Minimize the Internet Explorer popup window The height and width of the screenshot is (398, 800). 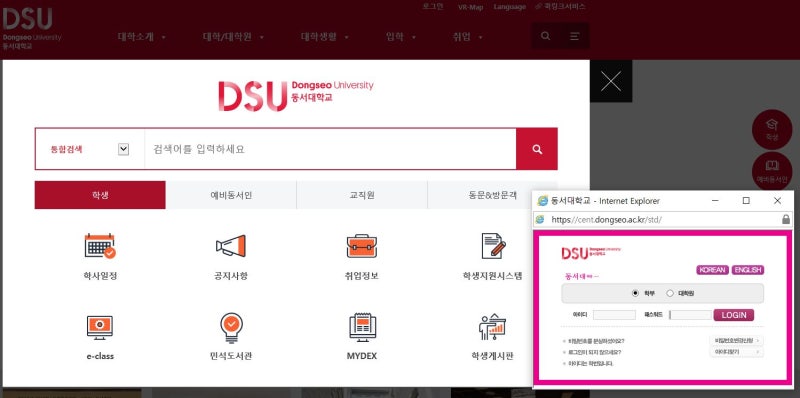[x=715, y=201]
